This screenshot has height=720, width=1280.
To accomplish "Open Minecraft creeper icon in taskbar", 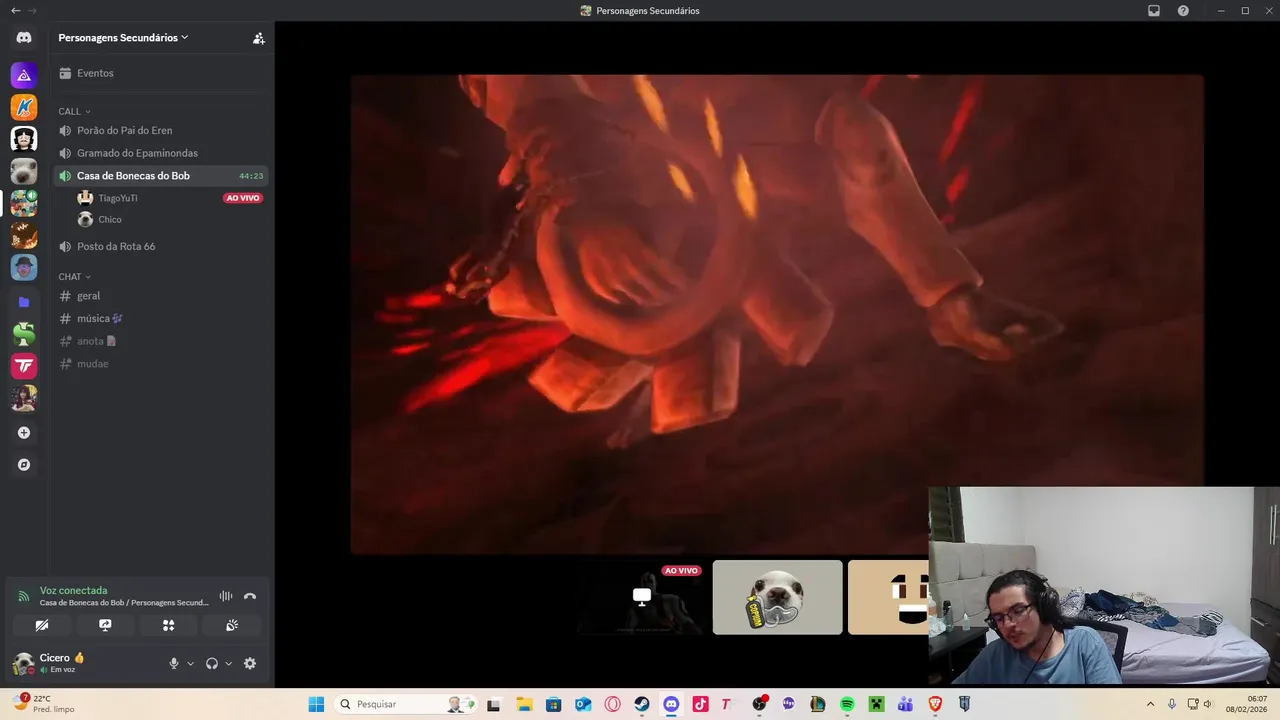I will tap(876, 704).
